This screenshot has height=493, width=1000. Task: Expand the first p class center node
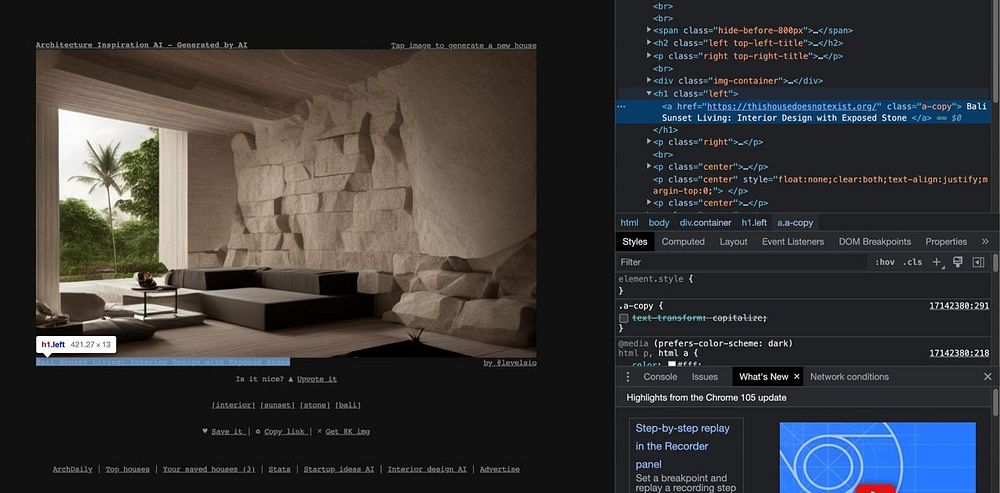[x=649, y=166]
